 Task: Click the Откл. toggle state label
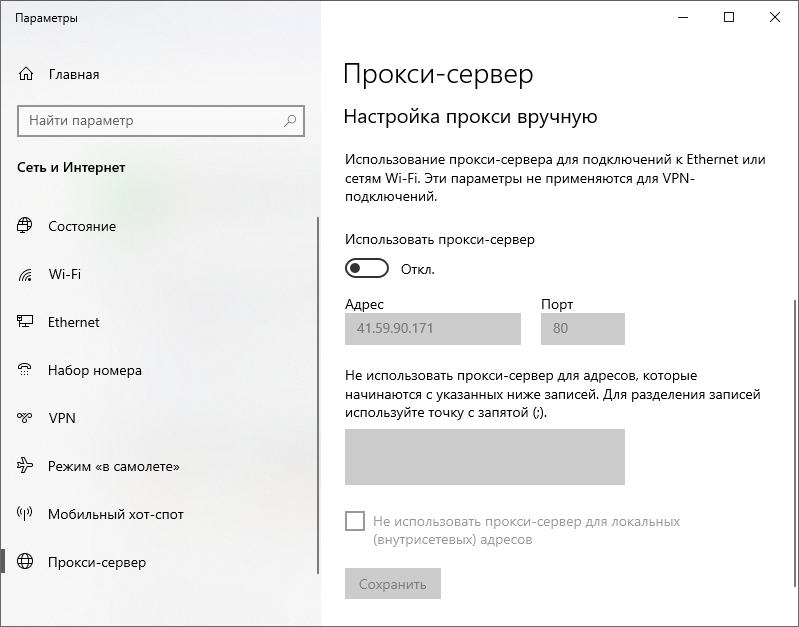point(417,269)
